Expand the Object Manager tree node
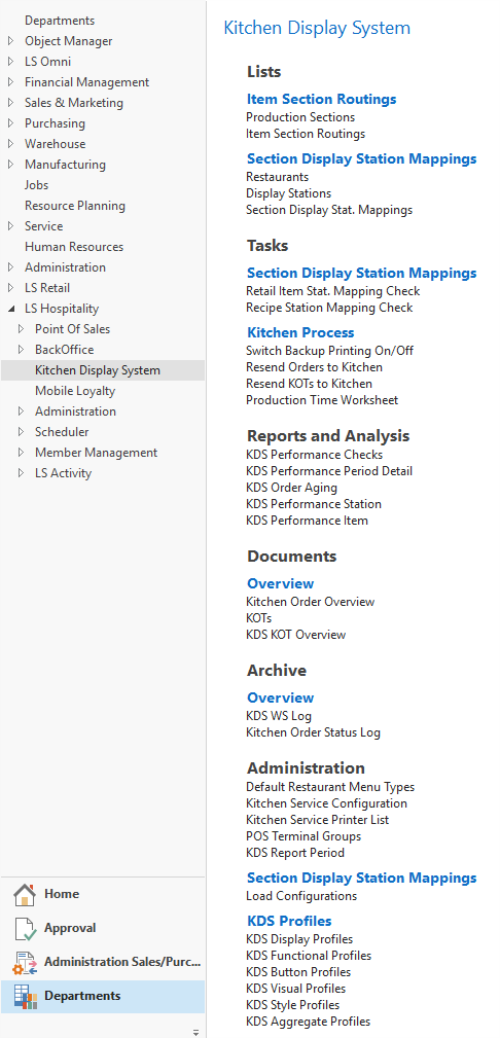This screenshot has width=500, height=1038. point(11,41)
